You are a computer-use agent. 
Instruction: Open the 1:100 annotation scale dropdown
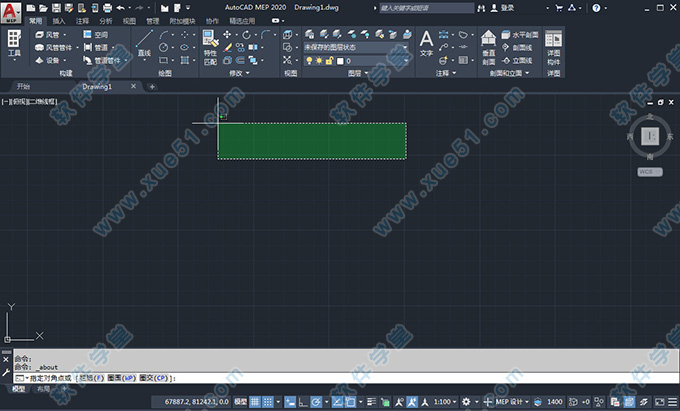[445, 402]
